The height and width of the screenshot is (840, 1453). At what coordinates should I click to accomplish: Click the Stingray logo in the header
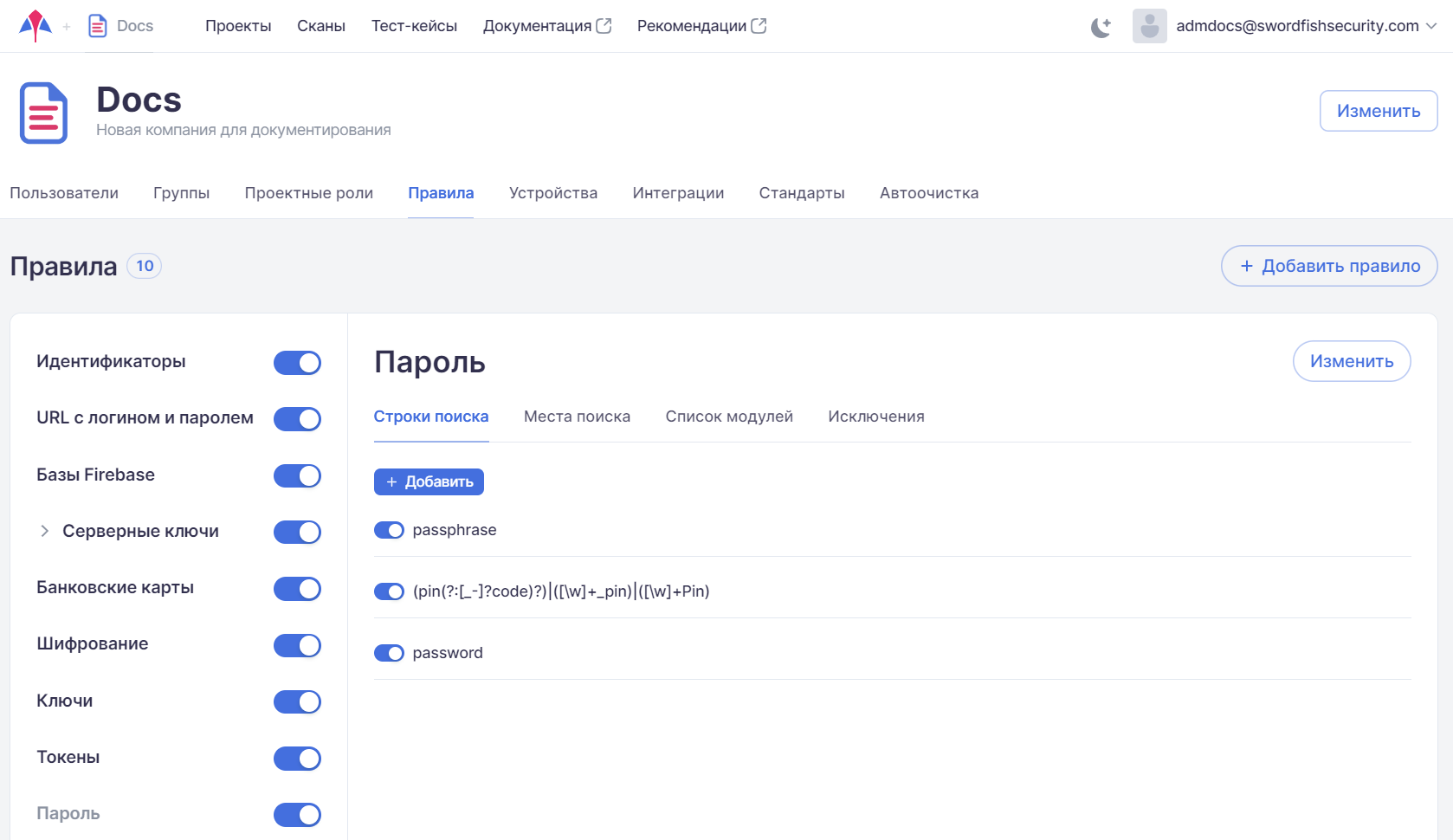[35, 26]
